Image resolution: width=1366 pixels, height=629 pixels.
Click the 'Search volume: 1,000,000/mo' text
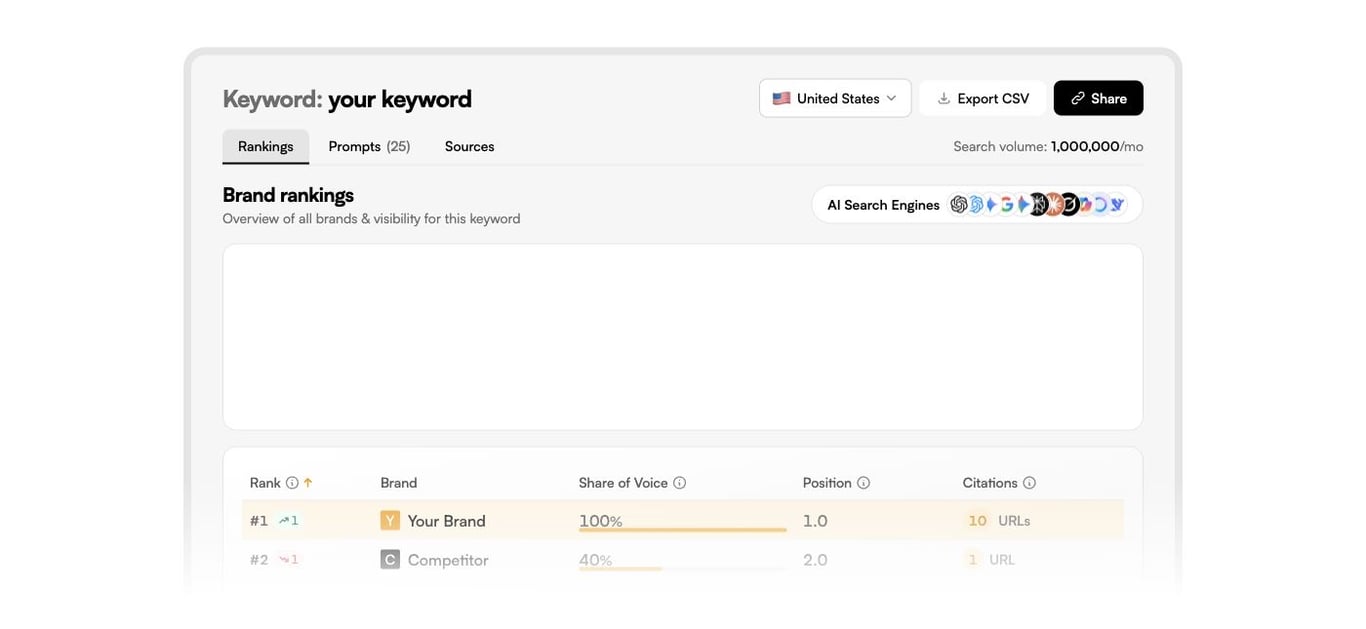(x=1048, y=146)
